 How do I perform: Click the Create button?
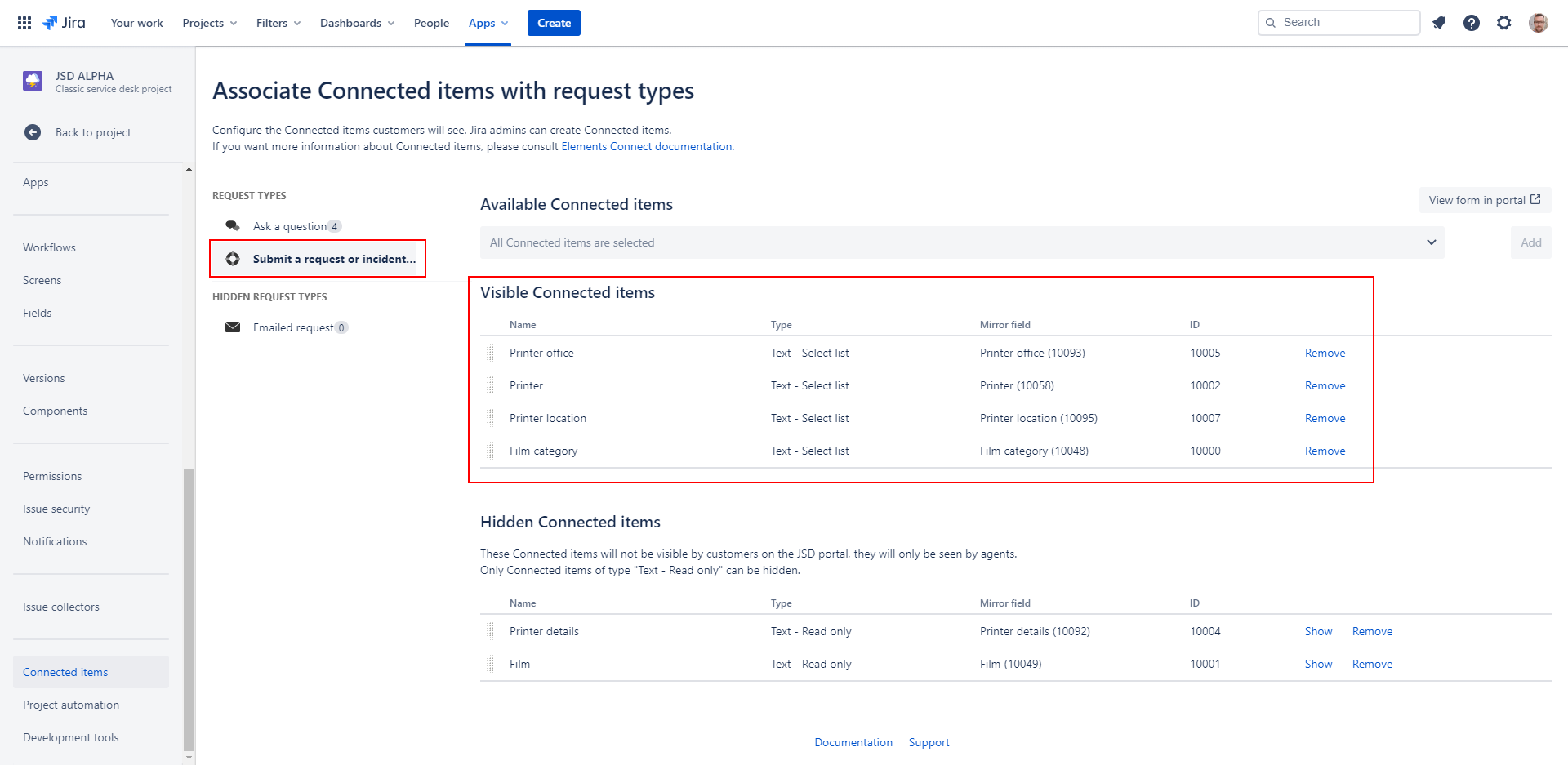coord(554,23)
